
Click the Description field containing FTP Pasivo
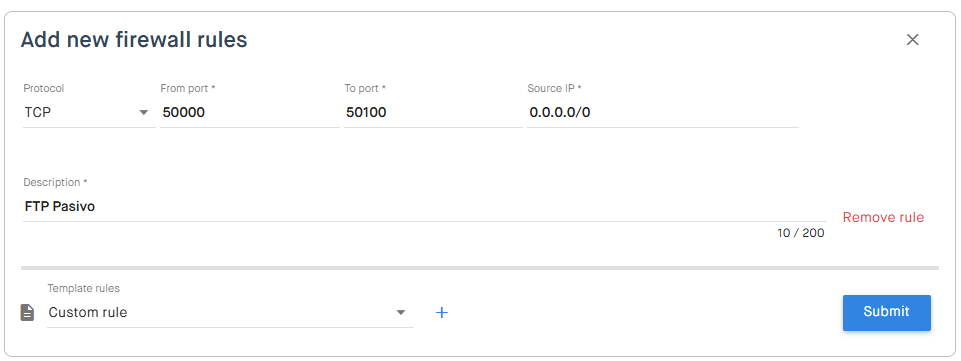pos(425,207)
